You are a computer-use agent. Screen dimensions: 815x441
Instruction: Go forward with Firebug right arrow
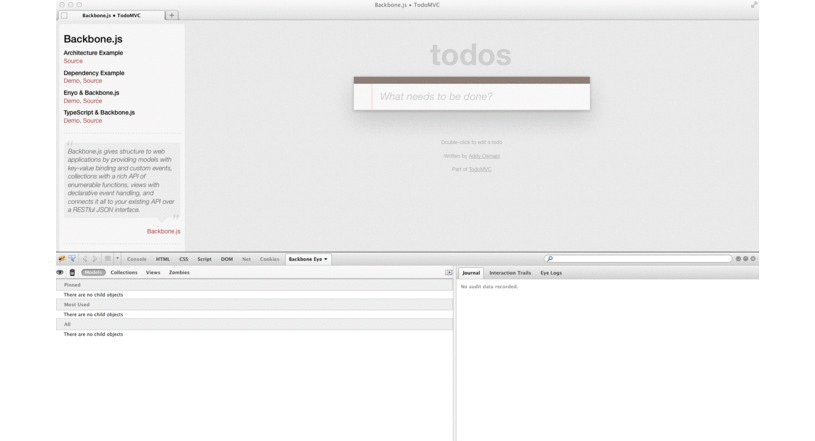coord(95,259)
